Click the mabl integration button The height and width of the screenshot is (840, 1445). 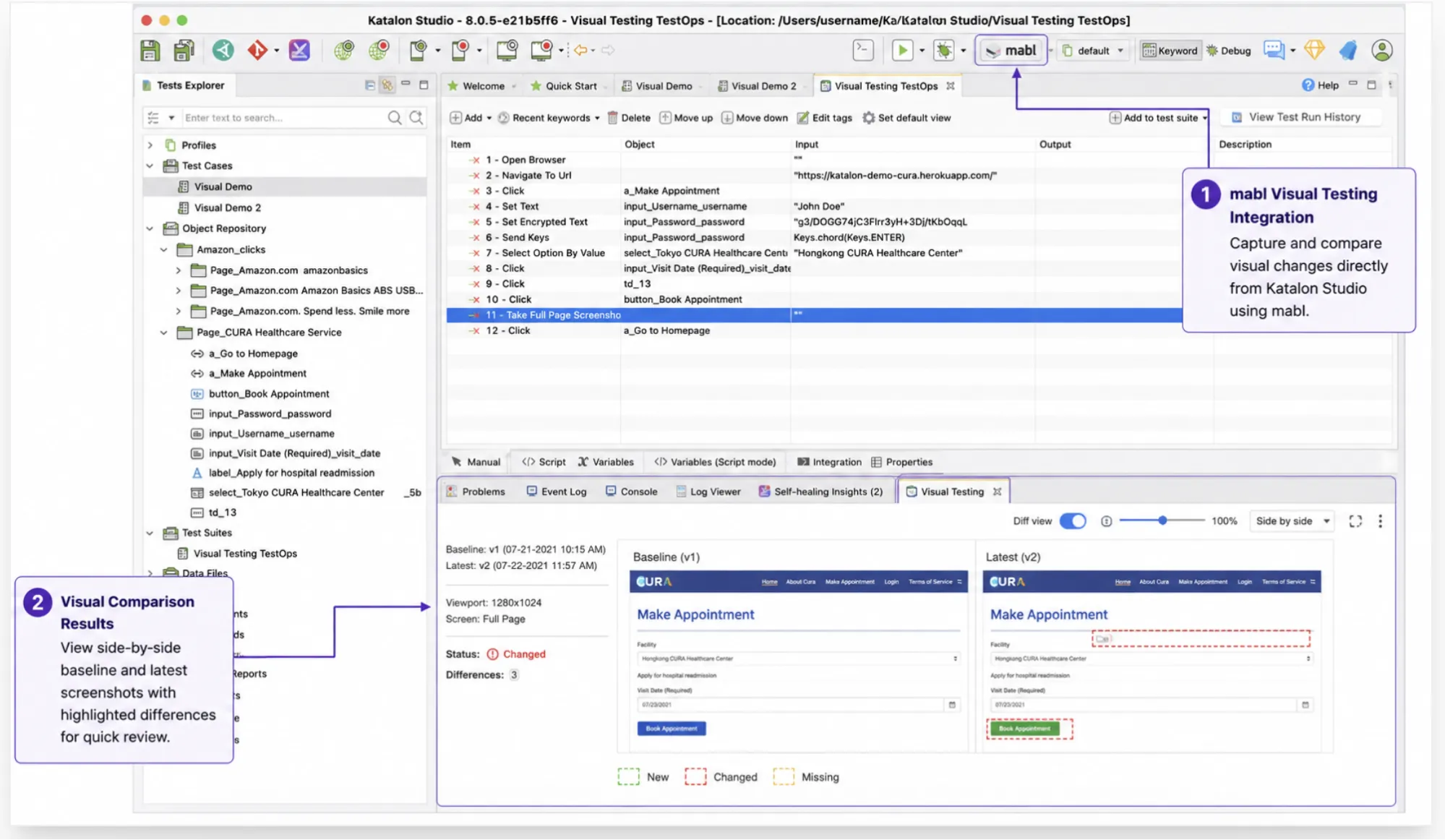point(1011,50)
